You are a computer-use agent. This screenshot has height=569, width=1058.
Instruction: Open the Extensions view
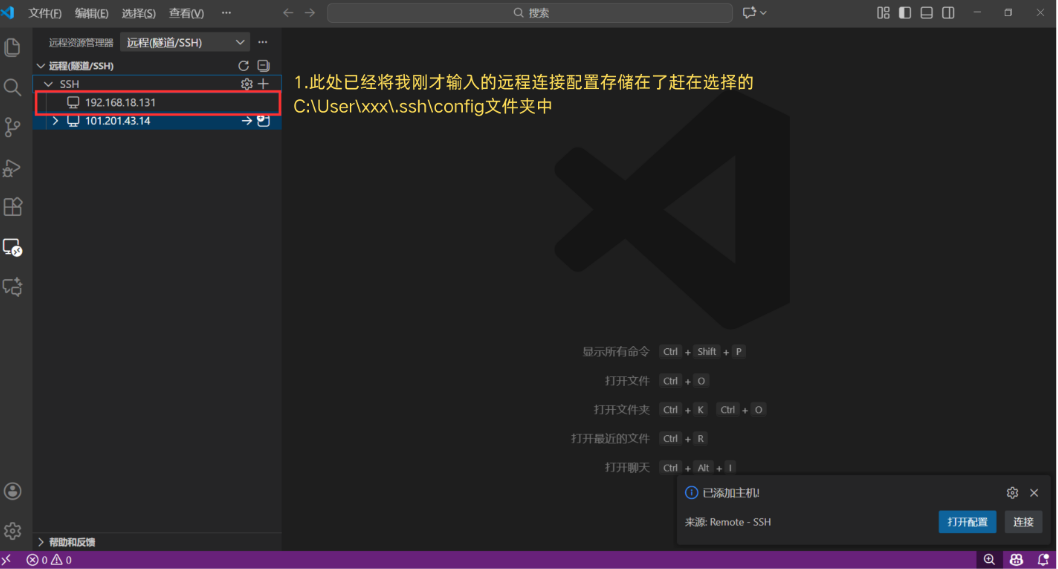[12, 207]
